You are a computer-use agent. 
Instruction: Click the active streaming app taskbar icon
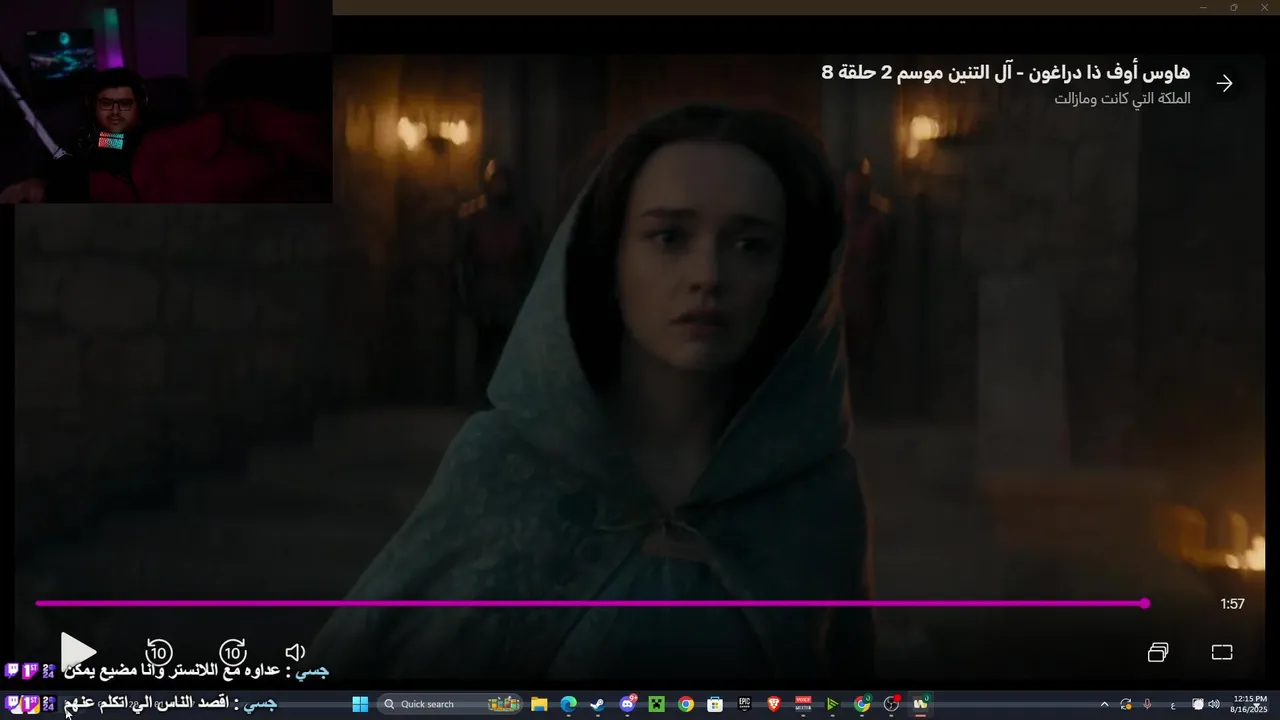[x=920, y=704]
